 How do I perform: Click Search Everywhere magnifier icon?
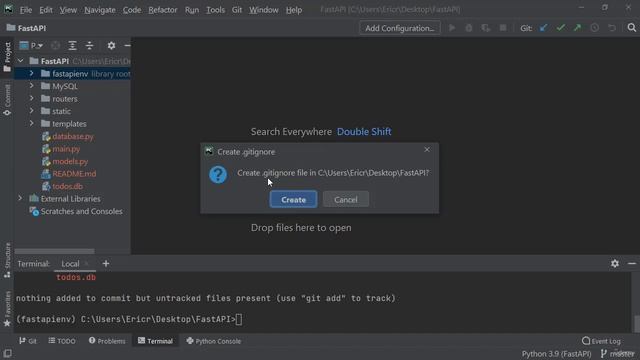pos(631,28)
